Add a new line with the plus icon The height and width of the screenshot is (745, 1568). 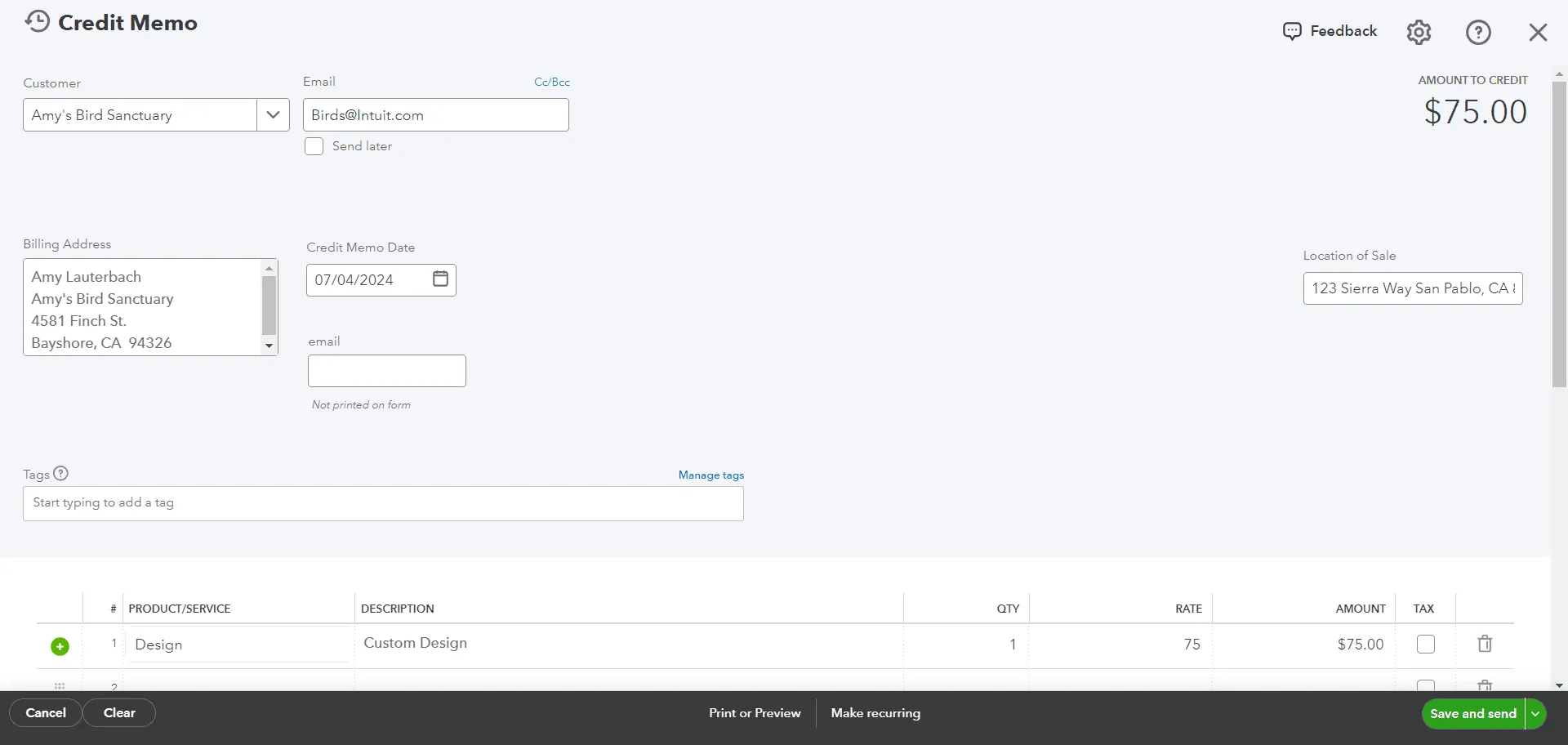pyautogui.click(x=59, y=645)
